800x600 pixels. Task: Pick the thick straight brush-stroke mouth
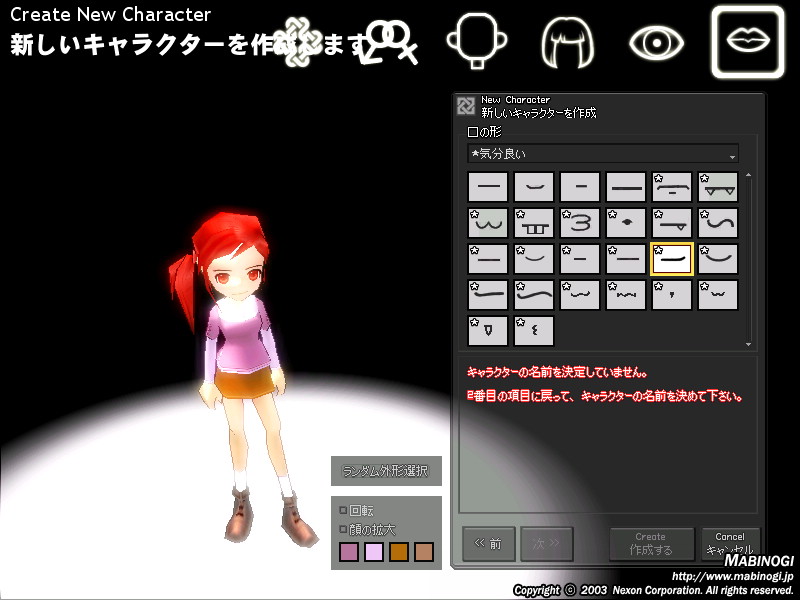tap(488, 294)
